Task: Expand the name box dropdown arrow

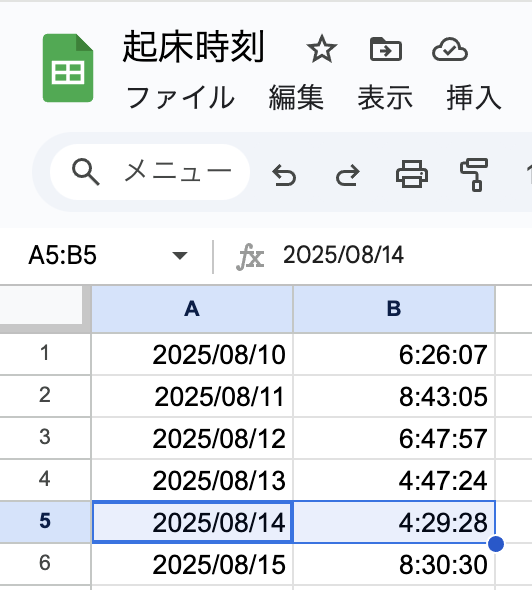Action: [179, 255]
